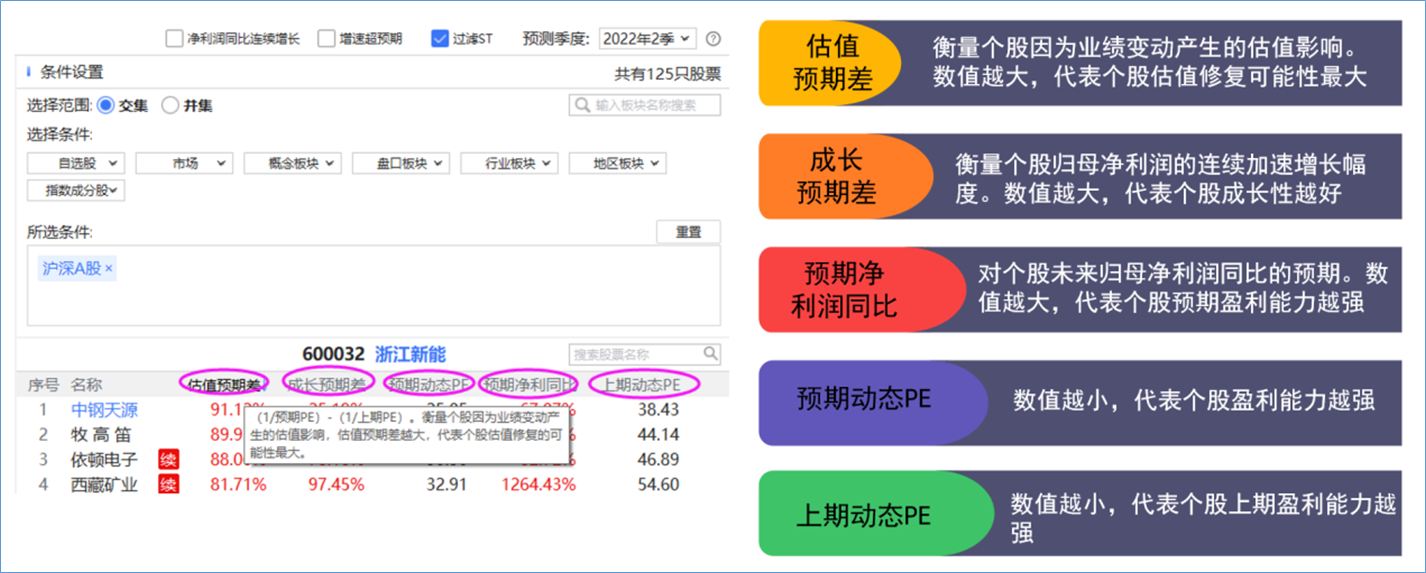
Task: Click the 重置 reset button
Action: [688, 232]
